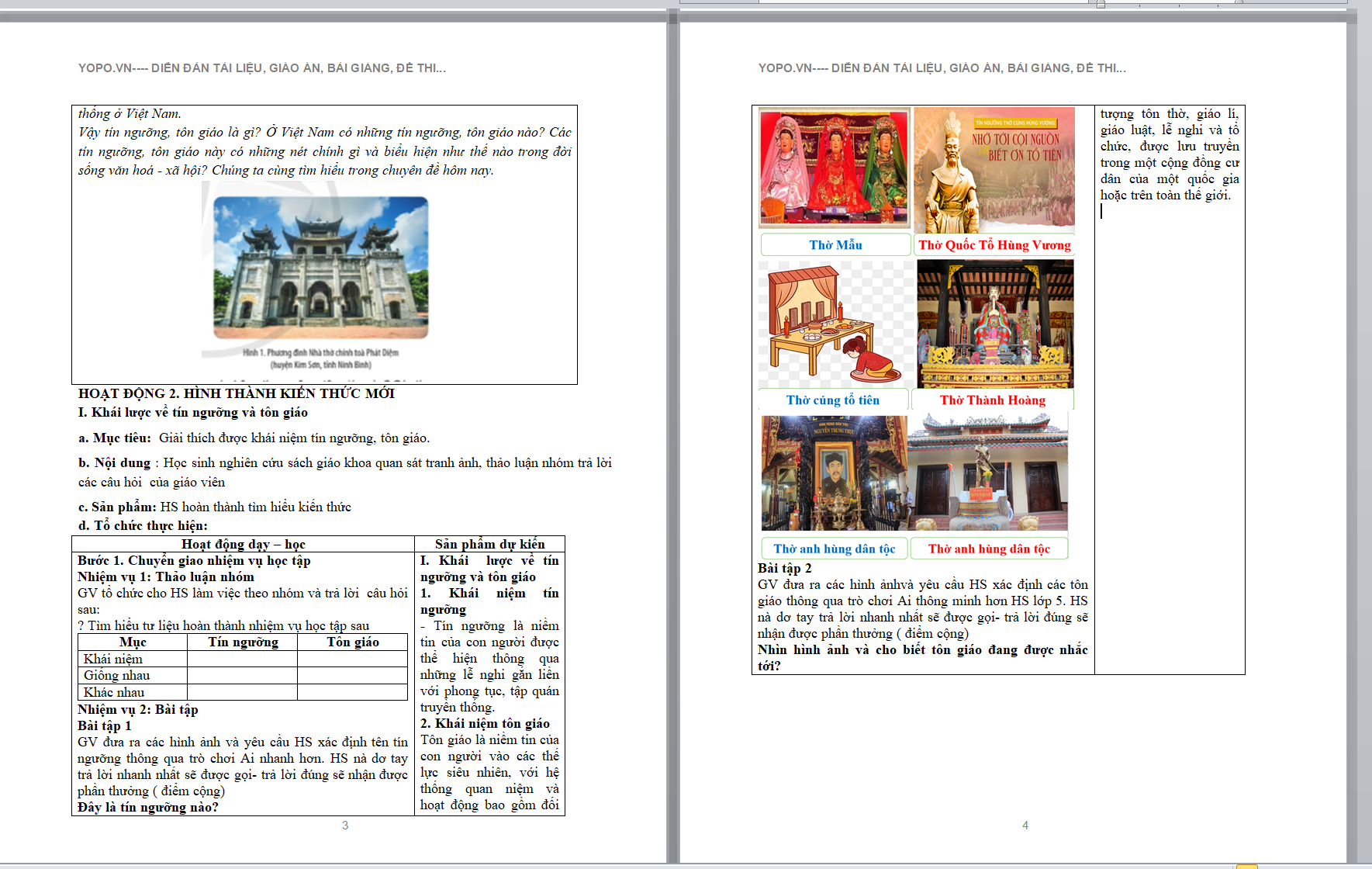Viewport: 1372px width, 869px height.
Task: Click the 'a. Mục tiêu:' label
Action: pyautogui.click(x=115, y=438)
